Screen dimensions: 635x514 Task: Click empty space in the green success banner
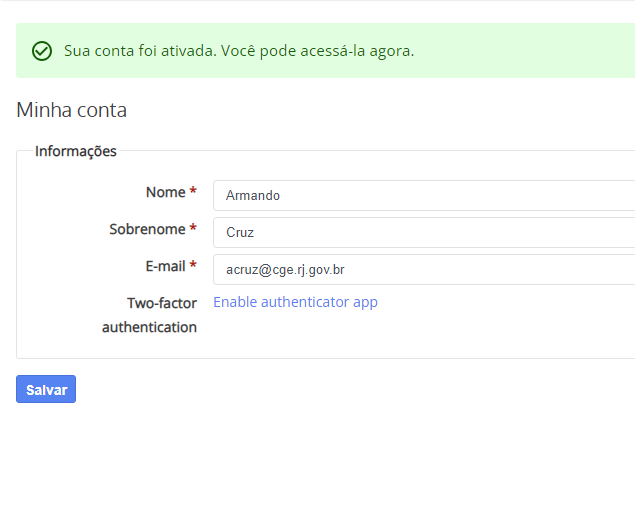click(530, 51)
